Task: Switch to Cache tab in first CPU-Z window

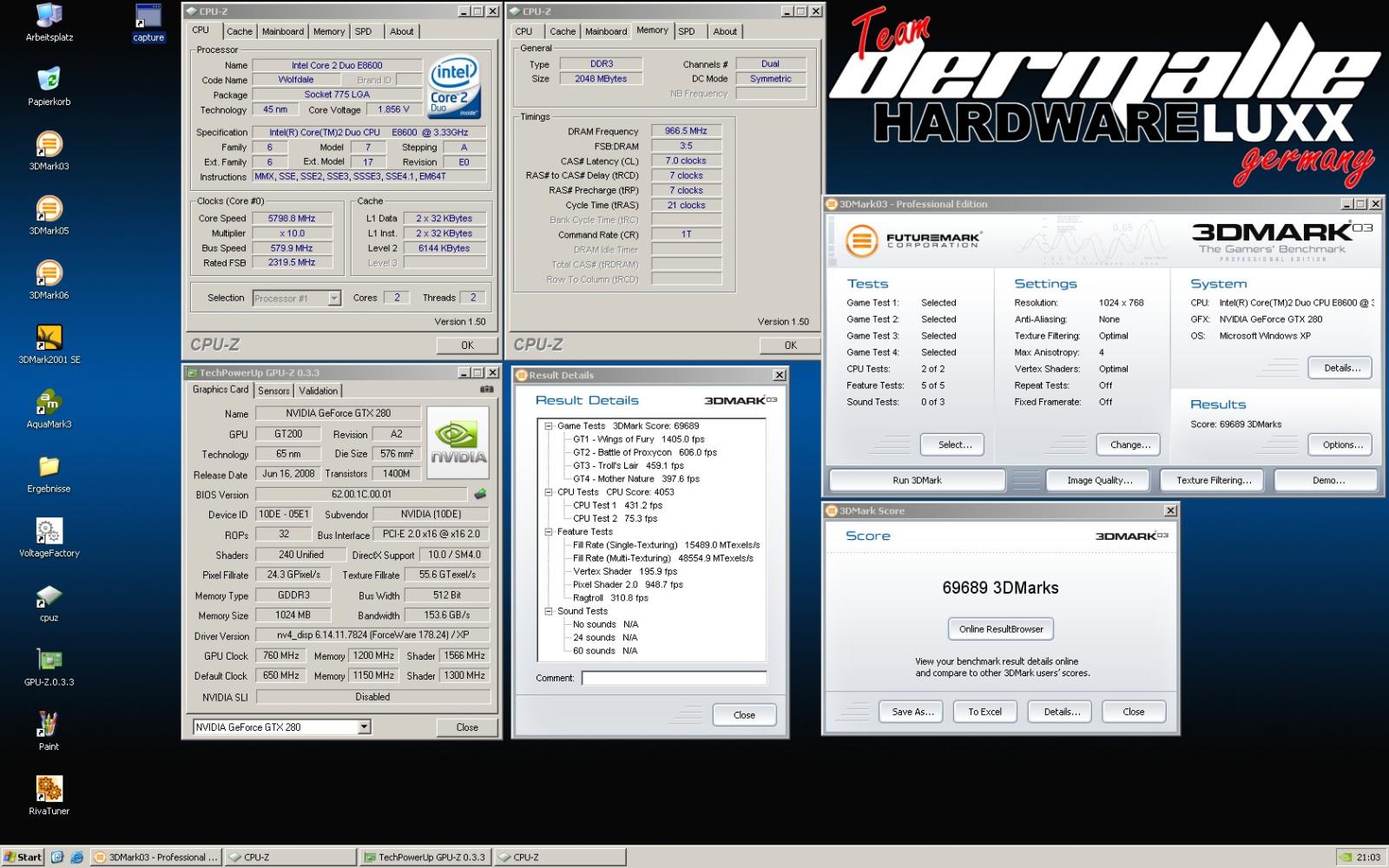Action: tap(240, 31)
